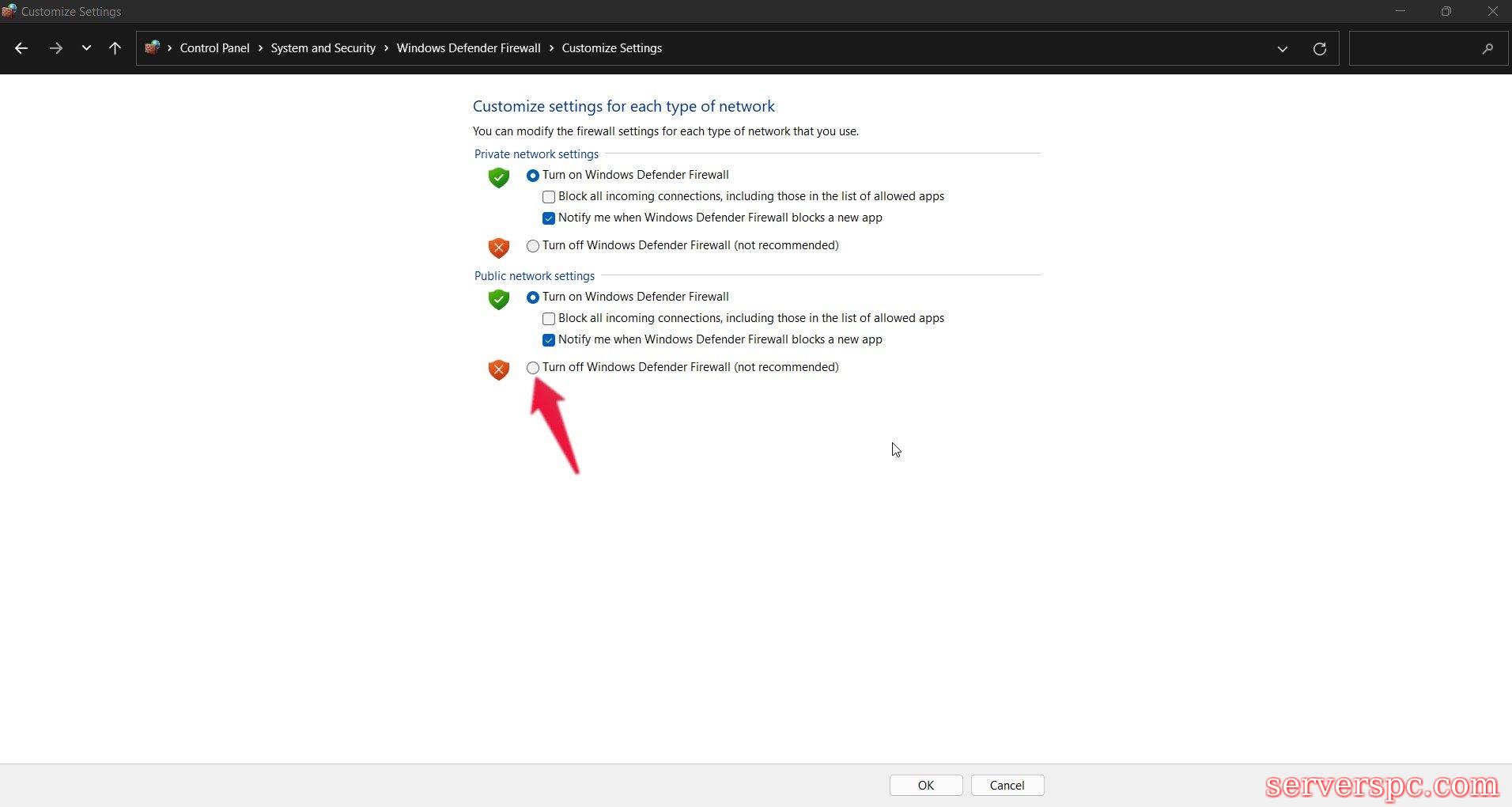Enable Block all incoming connections for Private
The image size is (1512, 807).
pos(549,197)
